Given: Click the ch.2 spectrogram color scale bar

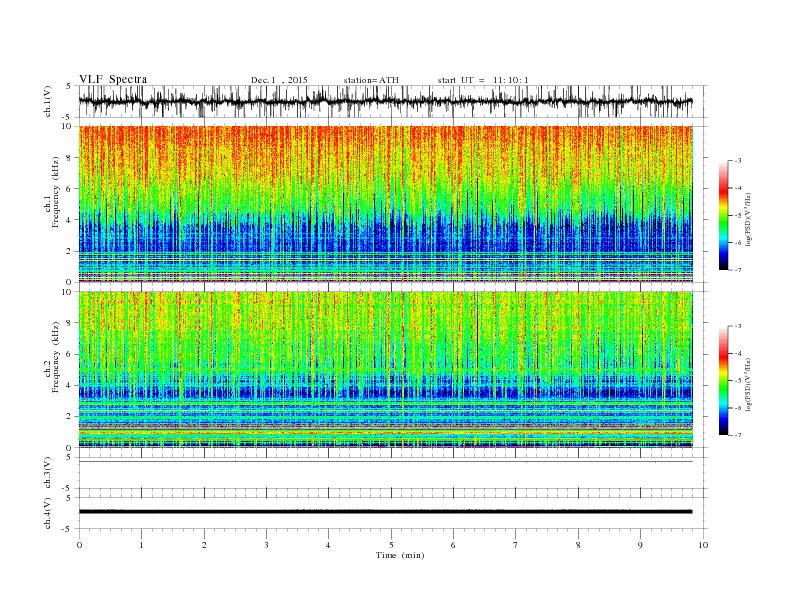Looking at the screenshot, I should coord(723,380).
